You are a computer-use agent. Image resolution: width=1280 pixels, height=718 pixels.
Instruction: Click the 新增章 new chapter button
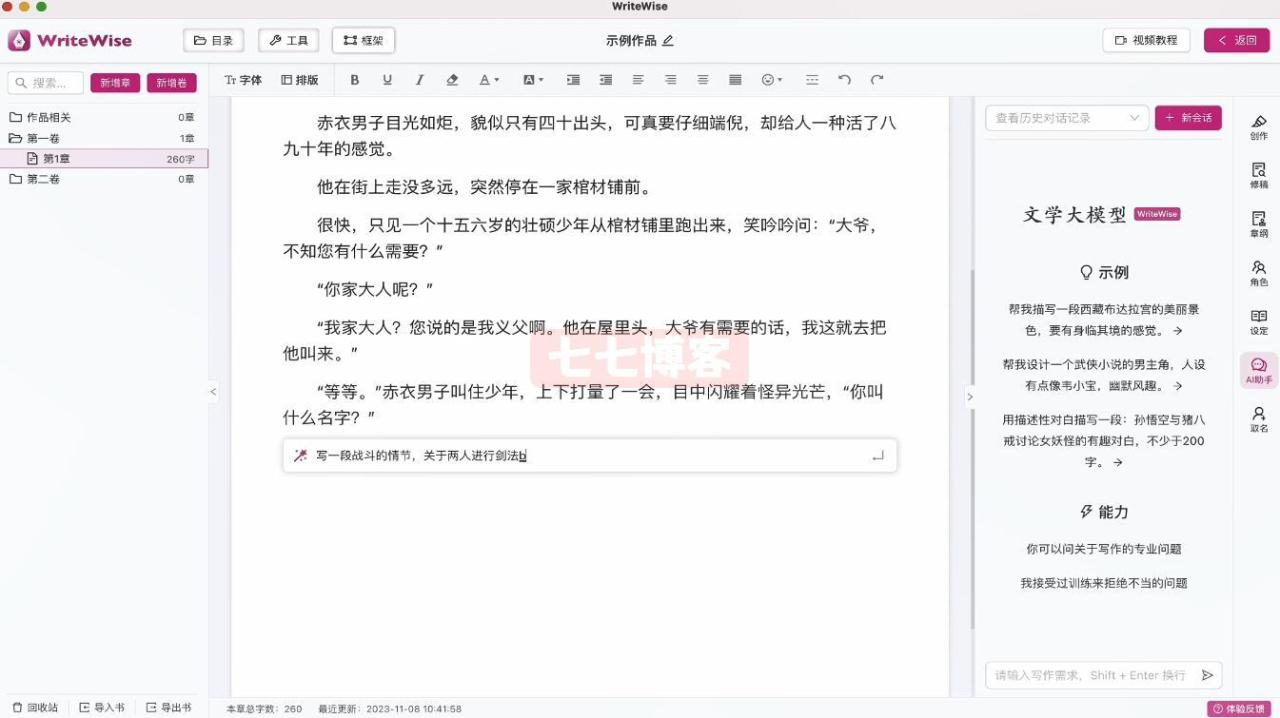click(x=115, y=82)
